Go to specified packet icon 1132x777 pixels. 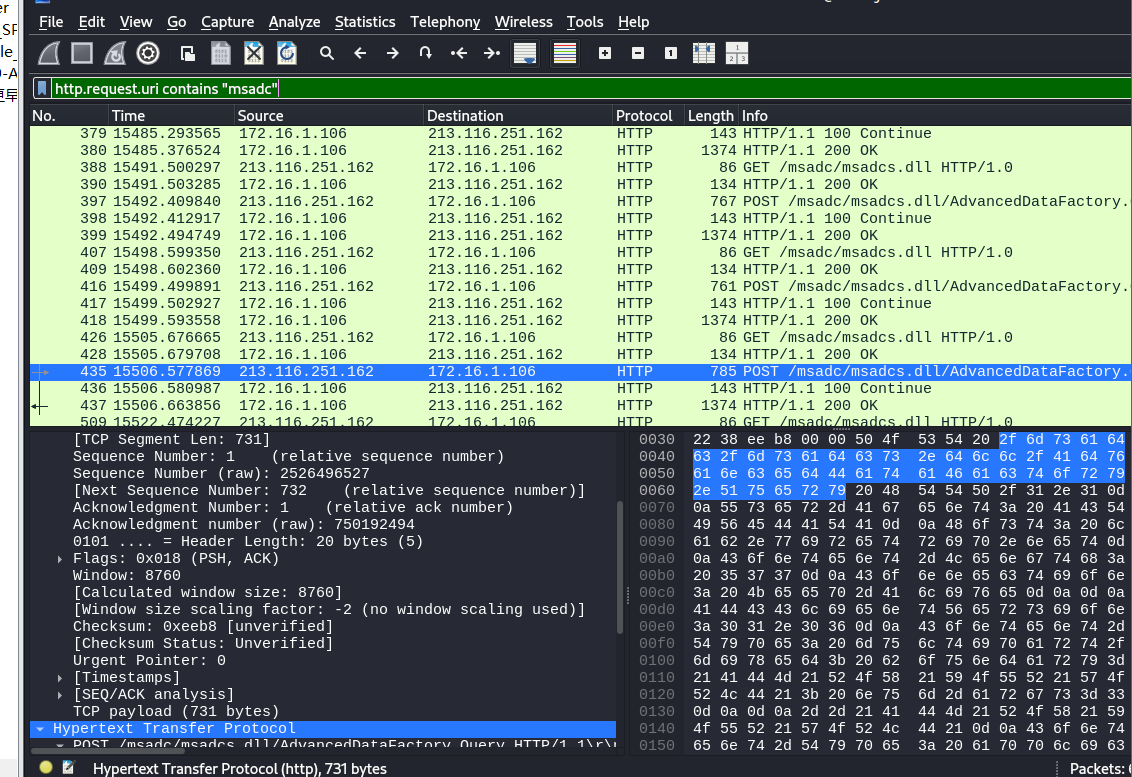(425, 53)
